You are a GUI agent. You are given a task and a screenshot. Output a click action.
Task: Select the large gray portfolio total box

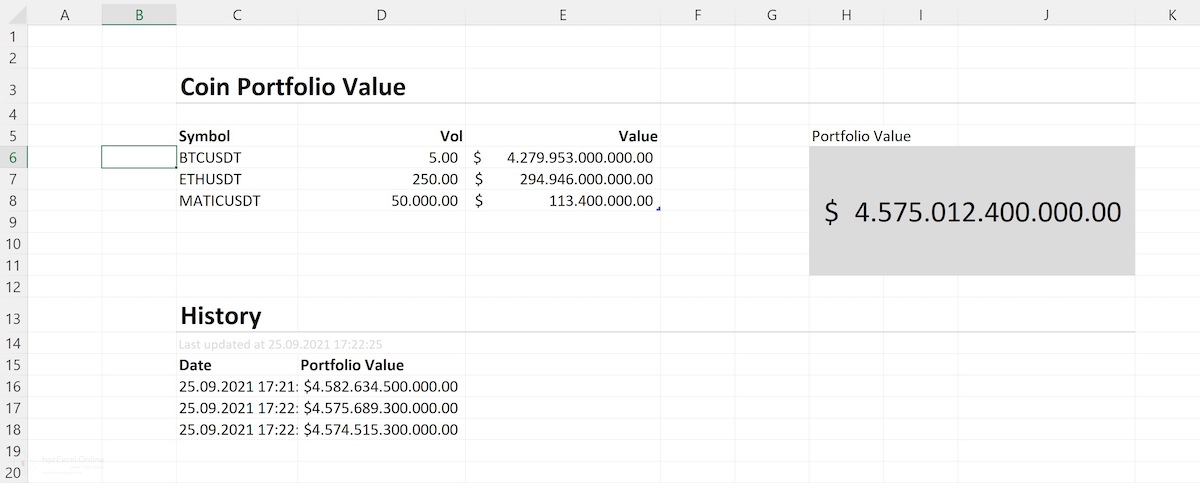point(971,211)
